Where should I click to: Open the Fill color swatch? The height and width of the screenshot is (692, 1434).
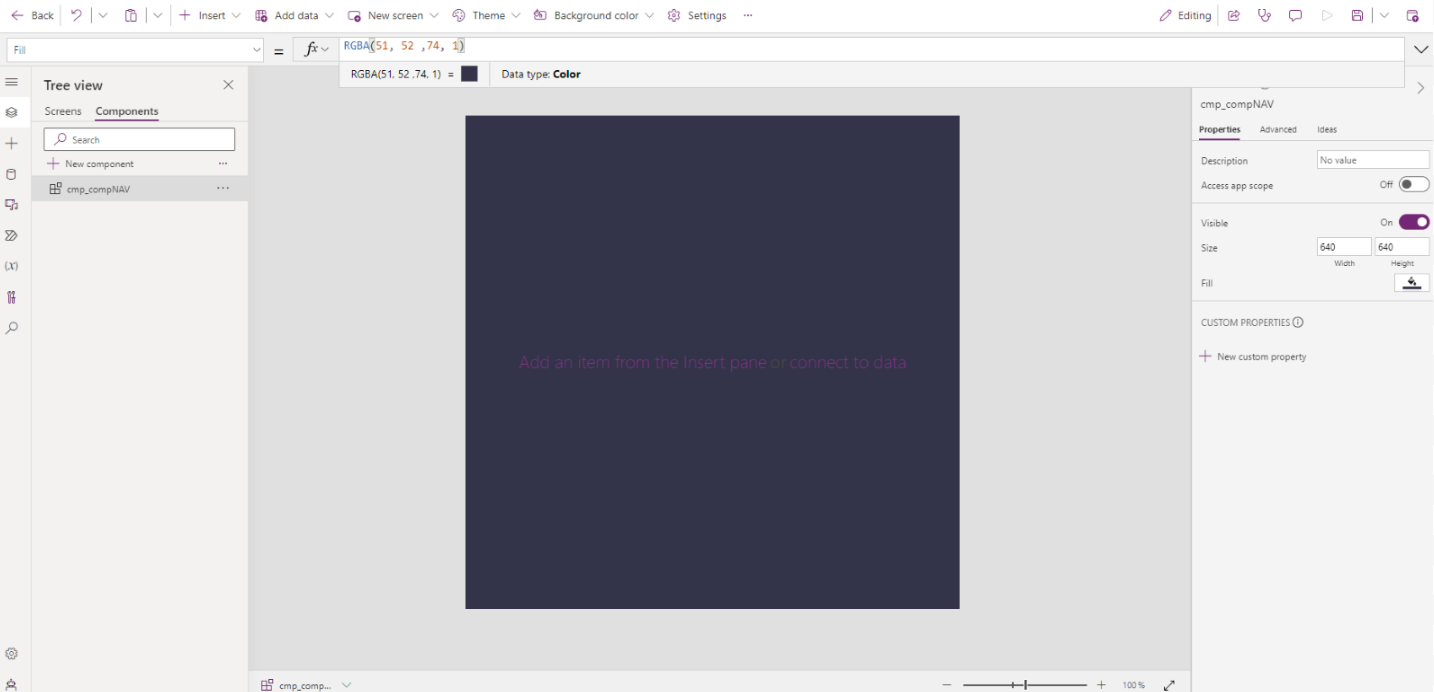pyautogui.click(x=1411, y=282)
